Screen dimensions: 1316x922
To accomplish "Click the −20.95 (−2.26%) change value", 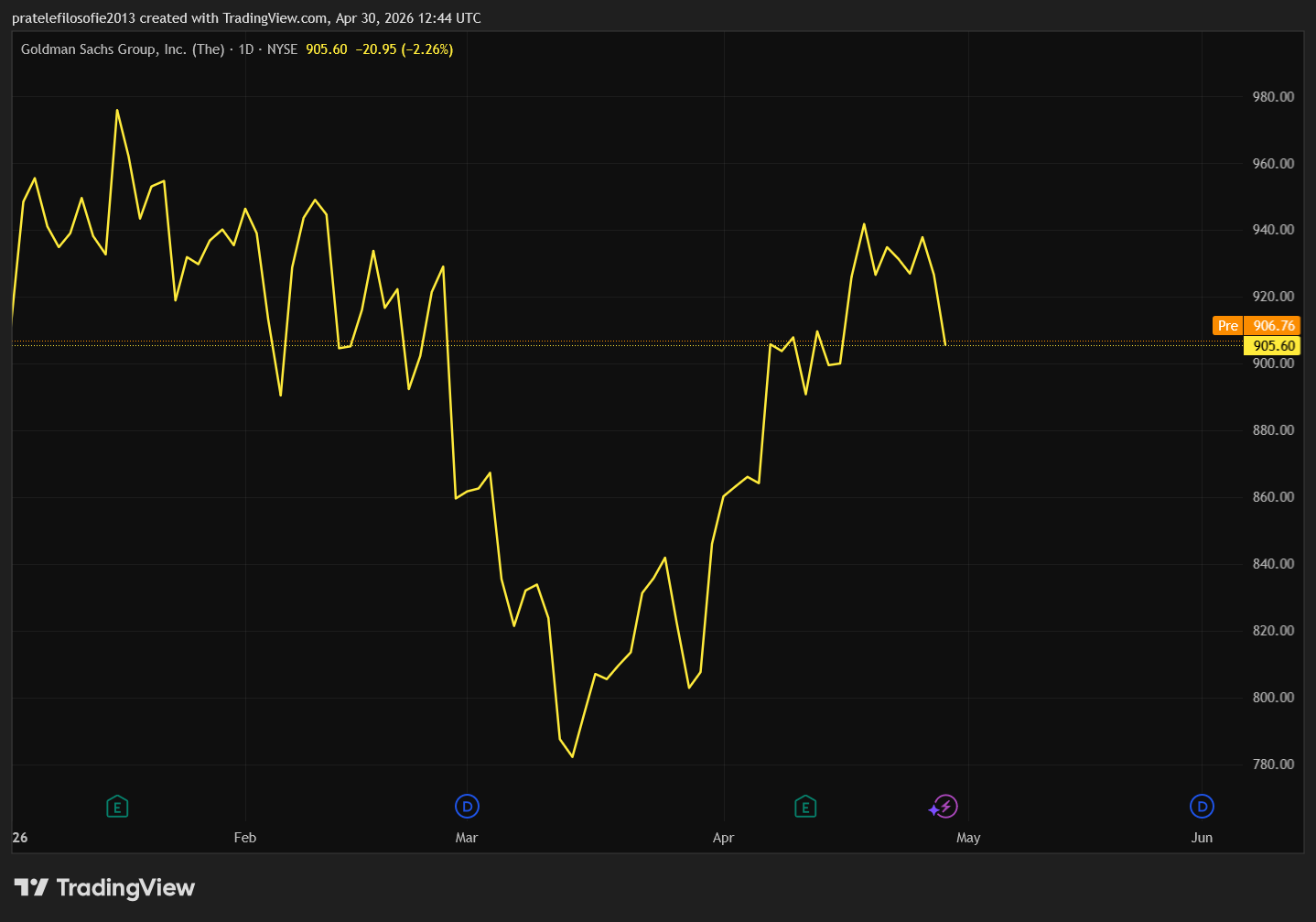I will click(x=405, y=49).
